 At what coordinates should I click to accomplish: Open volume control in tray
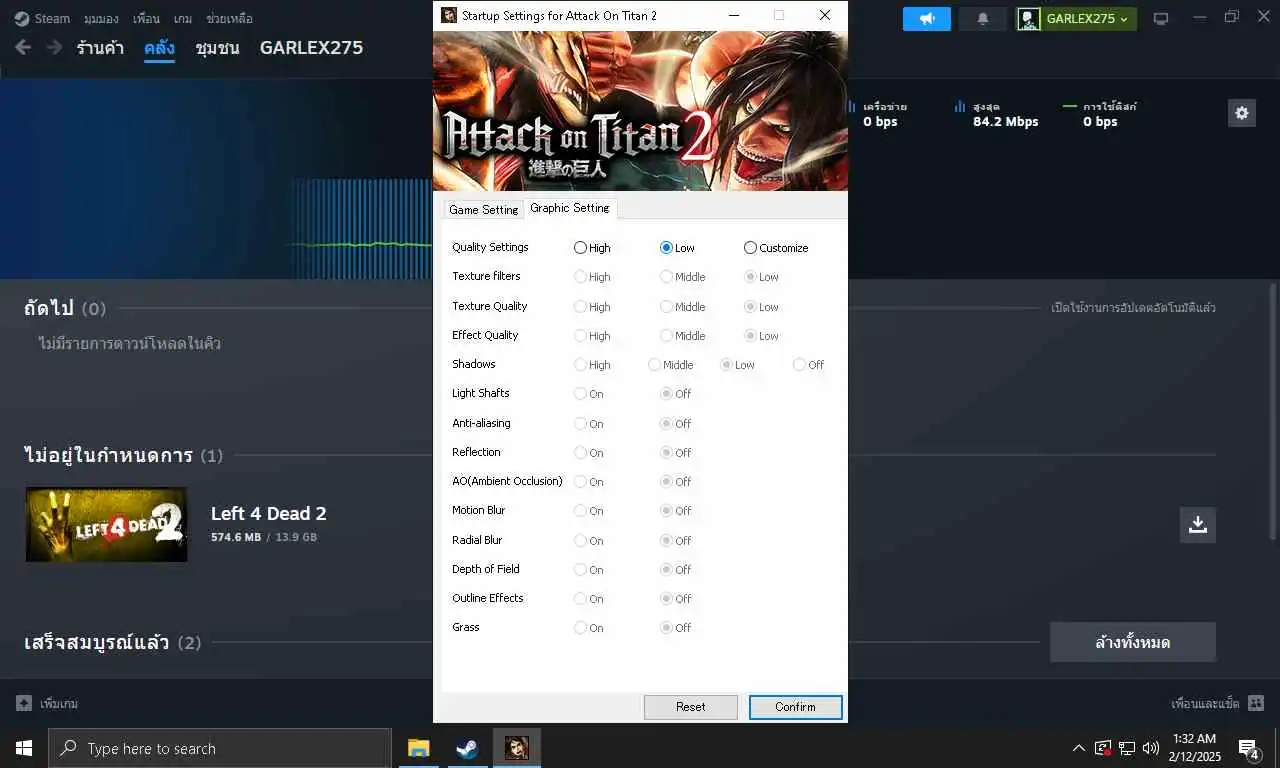1151,748
